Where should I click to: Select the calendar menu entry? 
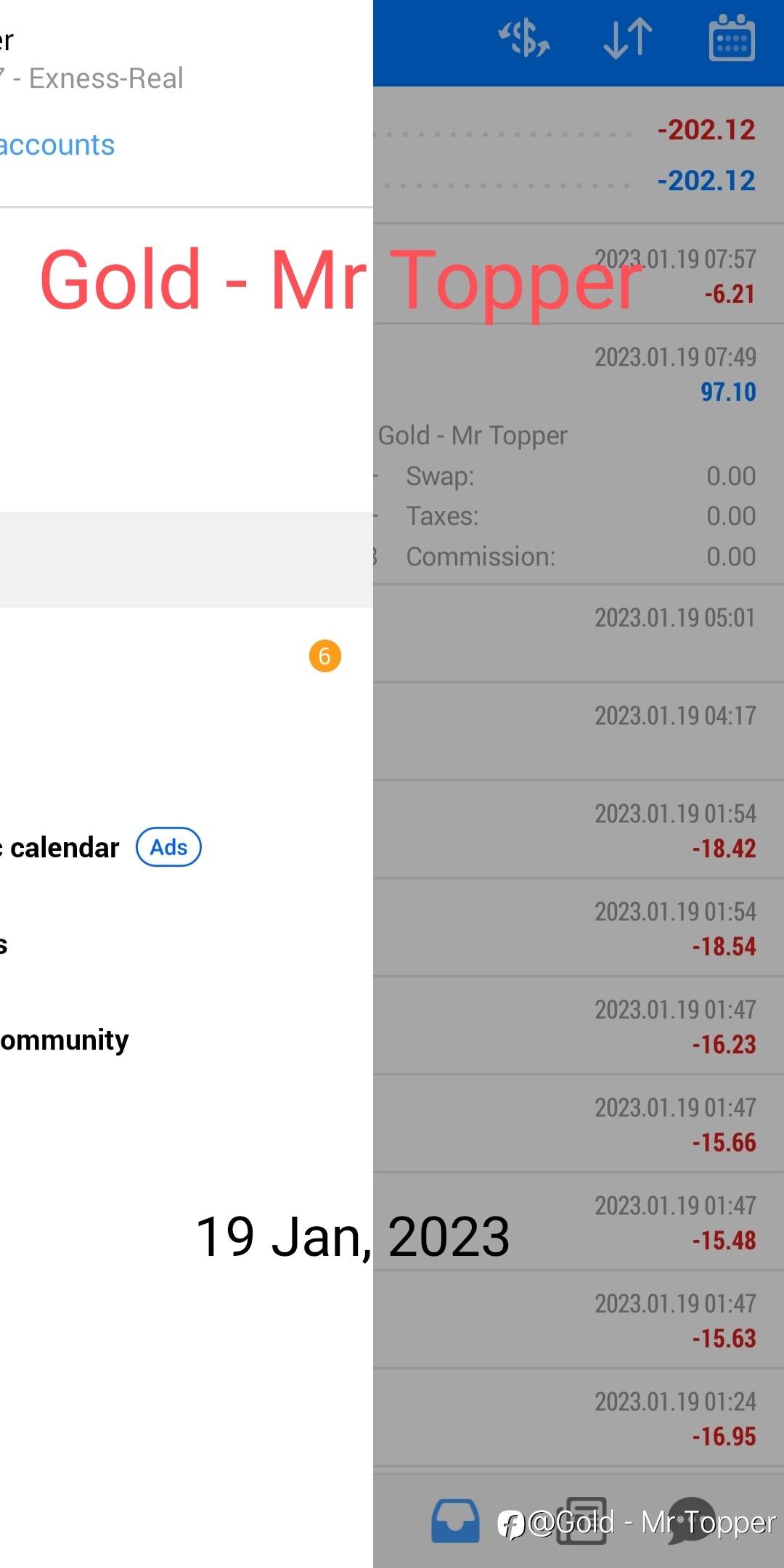64,847
